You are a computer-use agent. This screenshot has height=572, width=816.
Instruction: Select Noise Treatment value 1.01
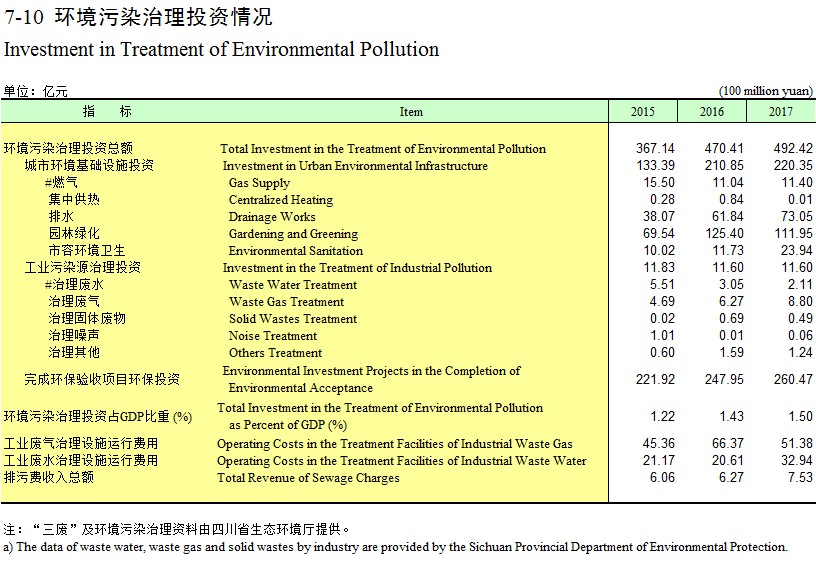[662, 336]
